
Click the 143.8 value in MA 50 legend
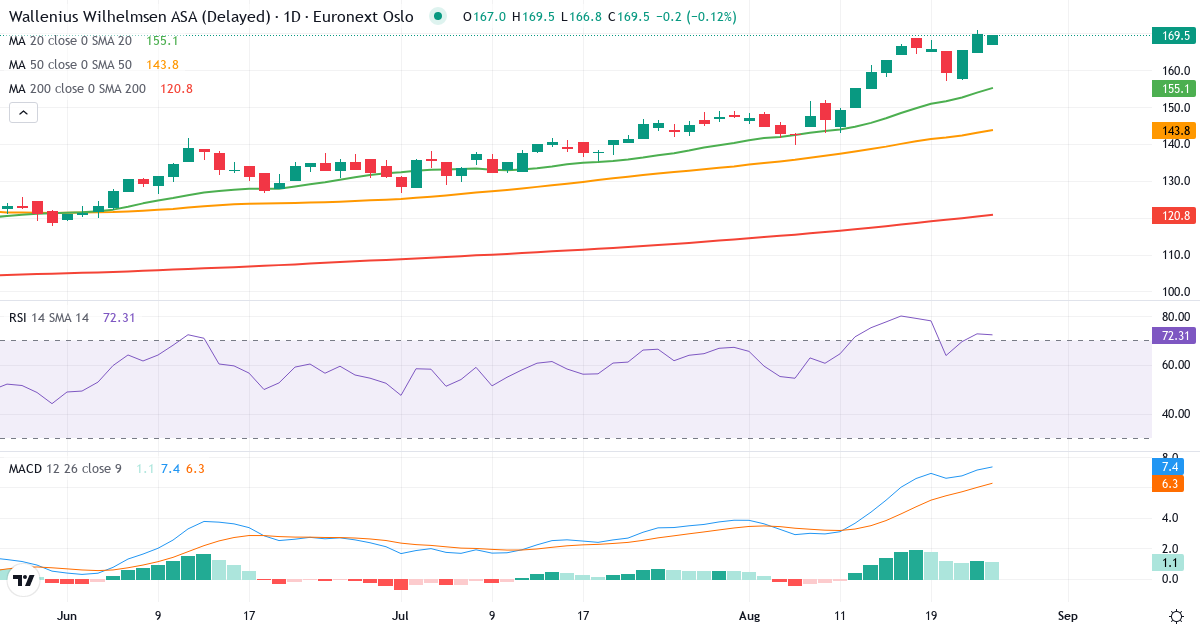(x=162, y=65)
